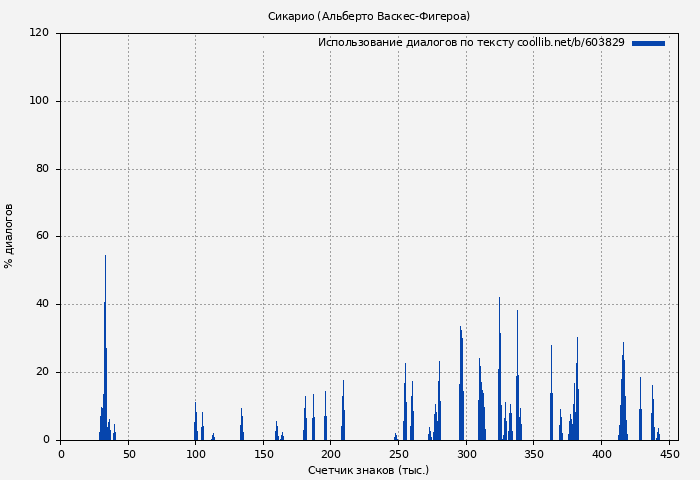Screen dimensions: 700x480
Task: Click the y-axis tick label 40
Action: [x=42, y=304]
